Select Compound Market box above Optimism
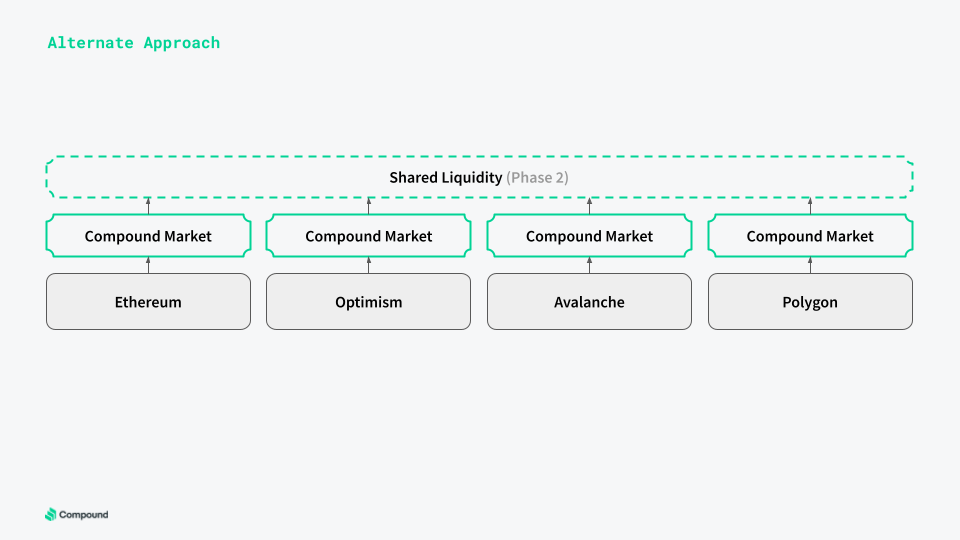Screen dimensions: 960x540 (x=369, y=236)
